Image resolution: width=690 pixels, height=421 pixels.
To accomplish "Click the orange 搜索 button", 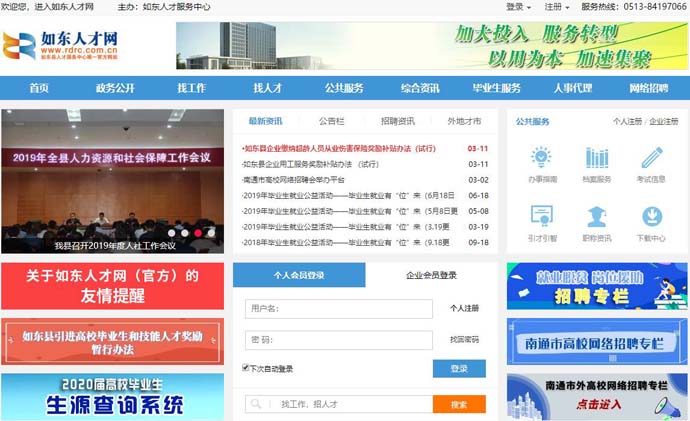I will 459,404.
